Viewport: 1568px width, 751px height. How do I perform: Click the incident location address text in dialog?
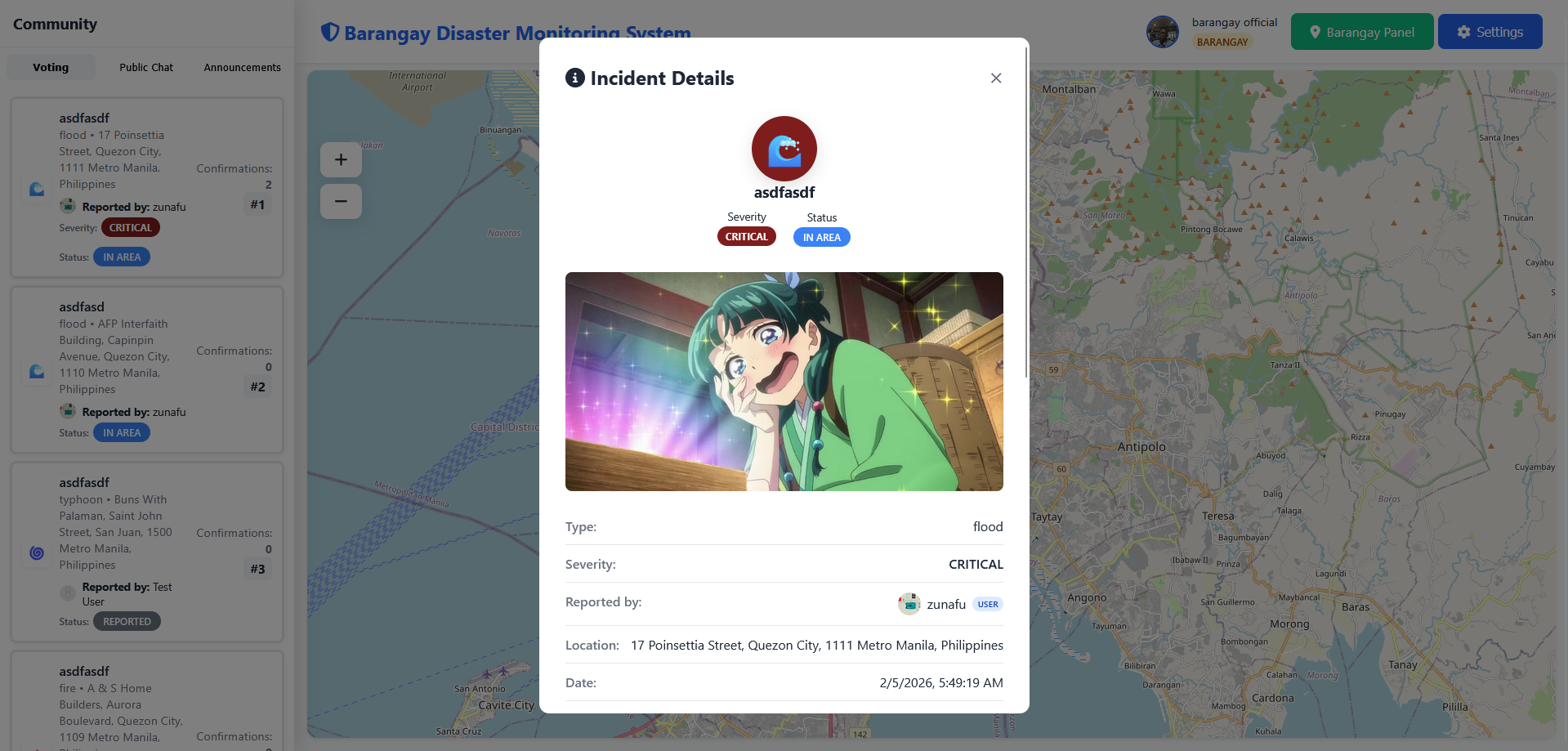click(817, 646)
